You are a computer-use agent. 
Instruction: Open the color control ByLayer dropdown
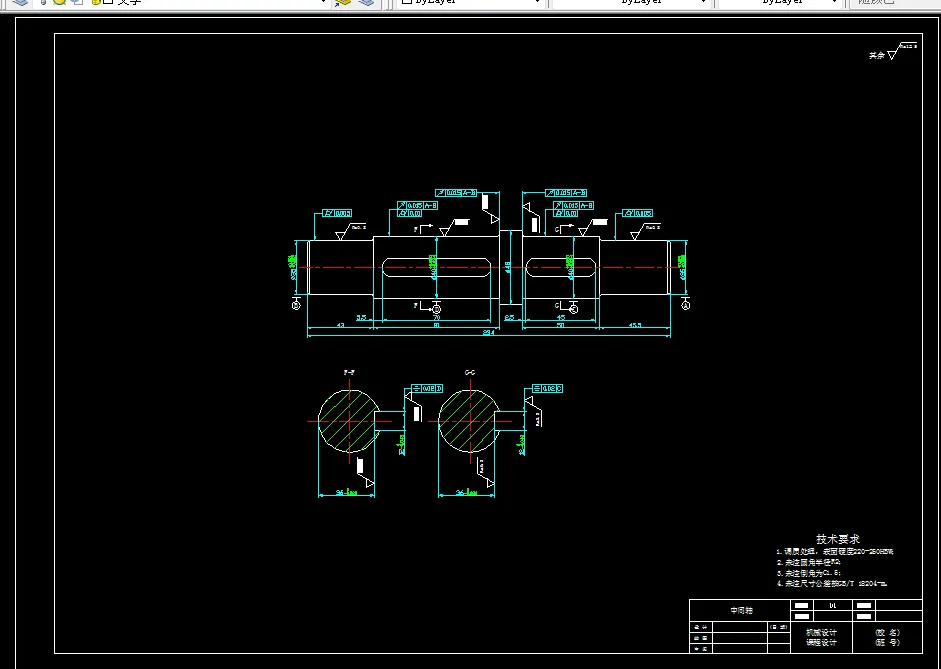[x=471, y=2]
